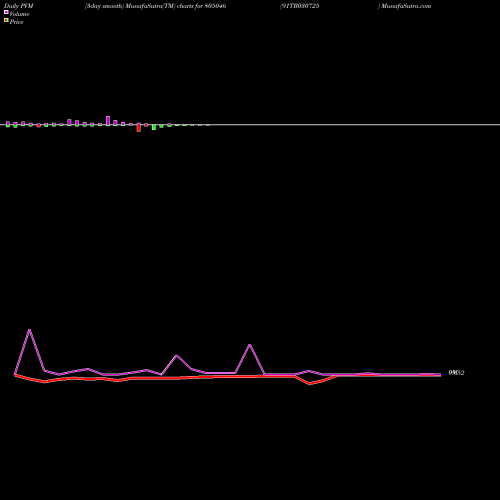Select the 'Price' legend label
This screenshot has width=500, height=500.
pyautogui.click(x=16, y=22)
